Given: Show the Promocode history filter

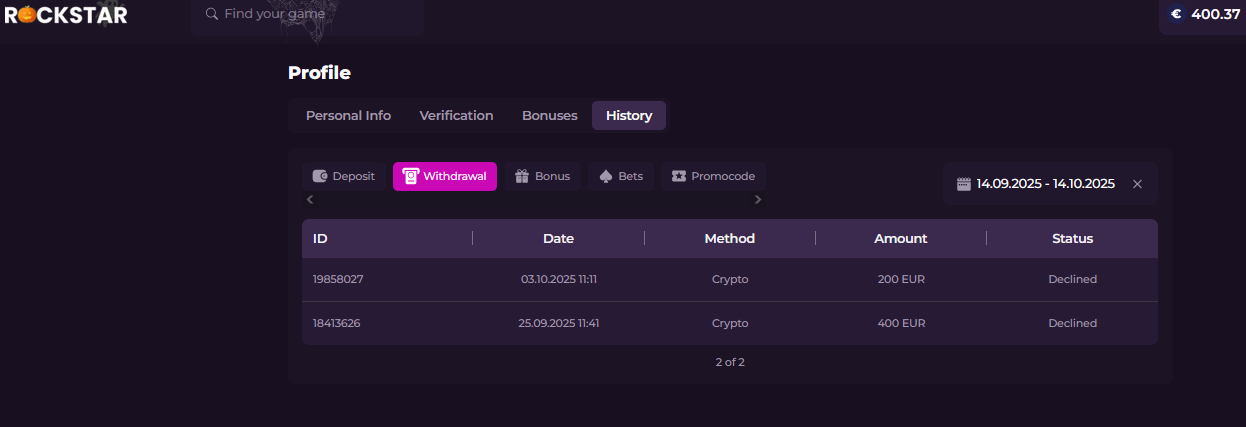Looking at the screenshot, I should pos(713,177).
